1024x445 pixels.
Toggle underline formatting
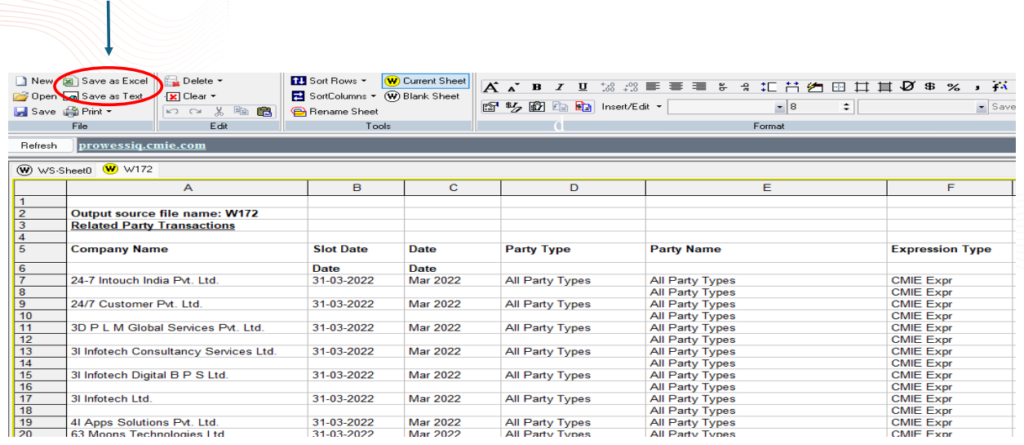click(x=583, y=87)
